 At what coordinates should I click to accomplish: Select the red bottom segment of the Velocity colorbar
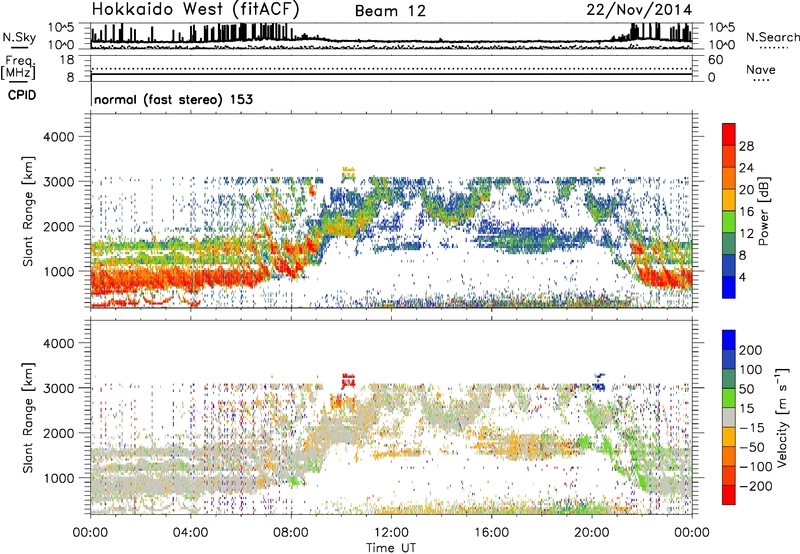[729, 495]
